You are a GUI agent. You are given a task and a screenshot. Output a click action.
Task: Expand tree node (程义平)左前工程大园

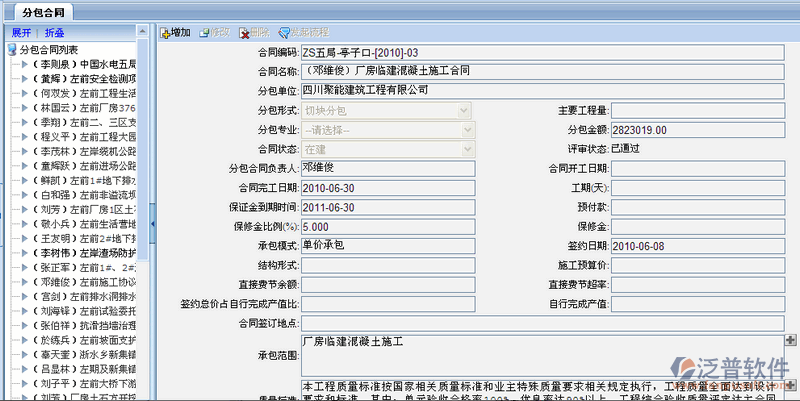(x=24, y=137)
